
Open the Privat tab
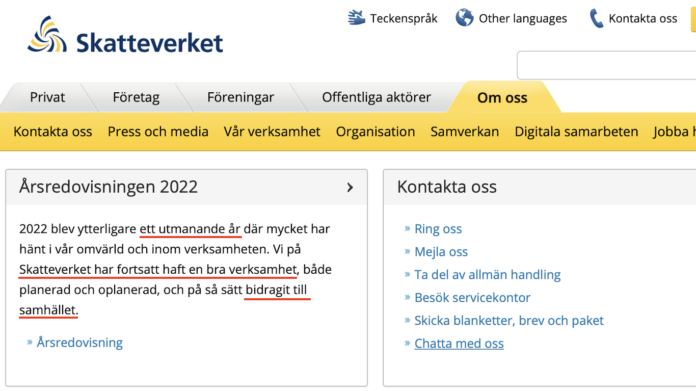click(x=47, y=97)
